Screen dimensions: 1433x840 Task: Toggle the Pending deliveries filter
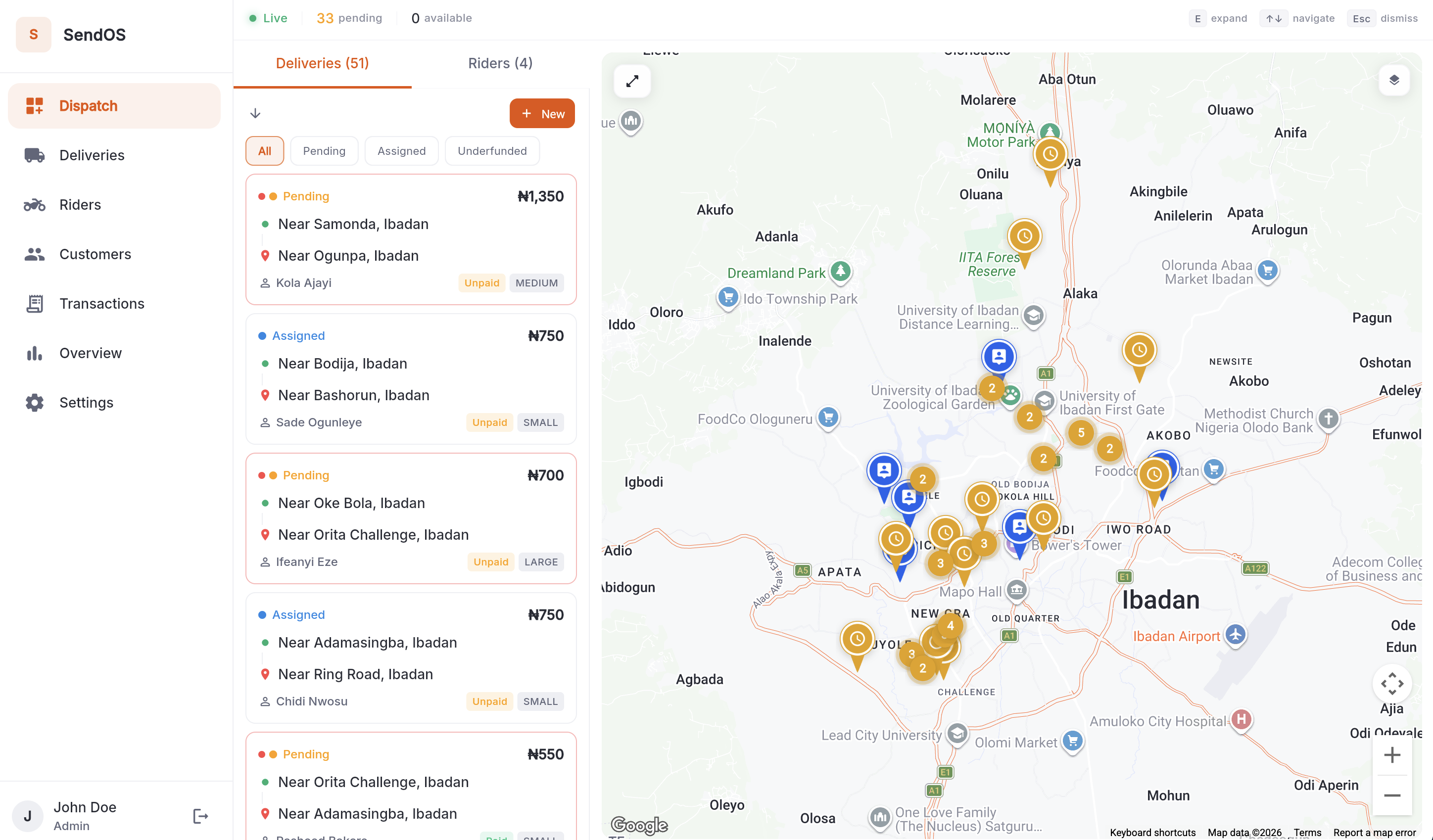pyautogui.click(x=324, y=150)
